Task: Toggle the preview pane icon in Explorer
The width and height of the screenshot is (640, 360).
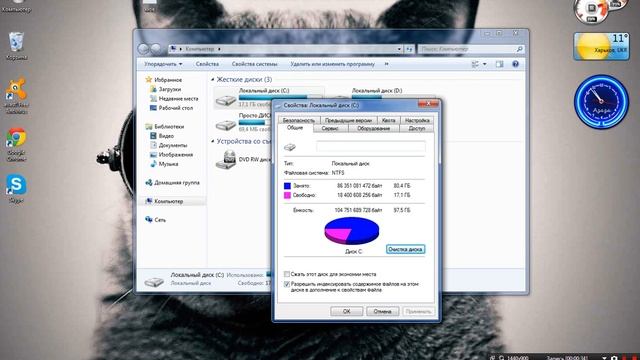Action: [499, 64]
